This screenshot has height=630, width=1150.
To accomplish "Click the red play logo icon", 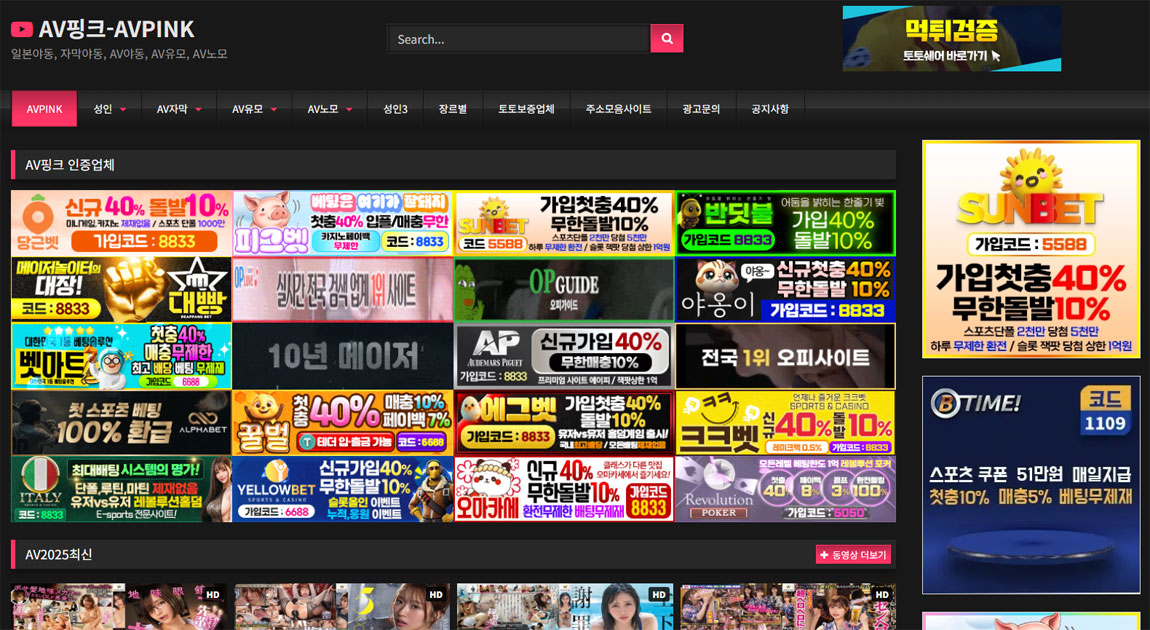I will 22,30.
